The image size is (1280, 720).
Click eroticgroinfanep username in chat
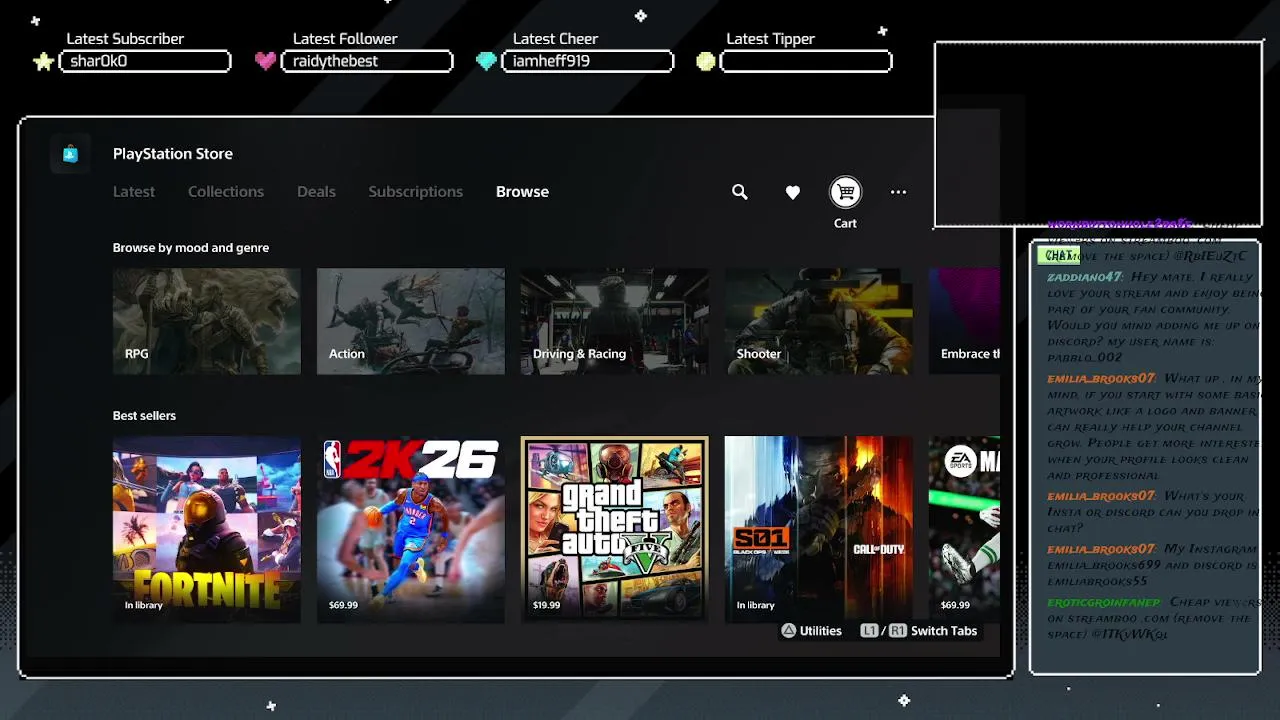click(x=1104, y=602)
